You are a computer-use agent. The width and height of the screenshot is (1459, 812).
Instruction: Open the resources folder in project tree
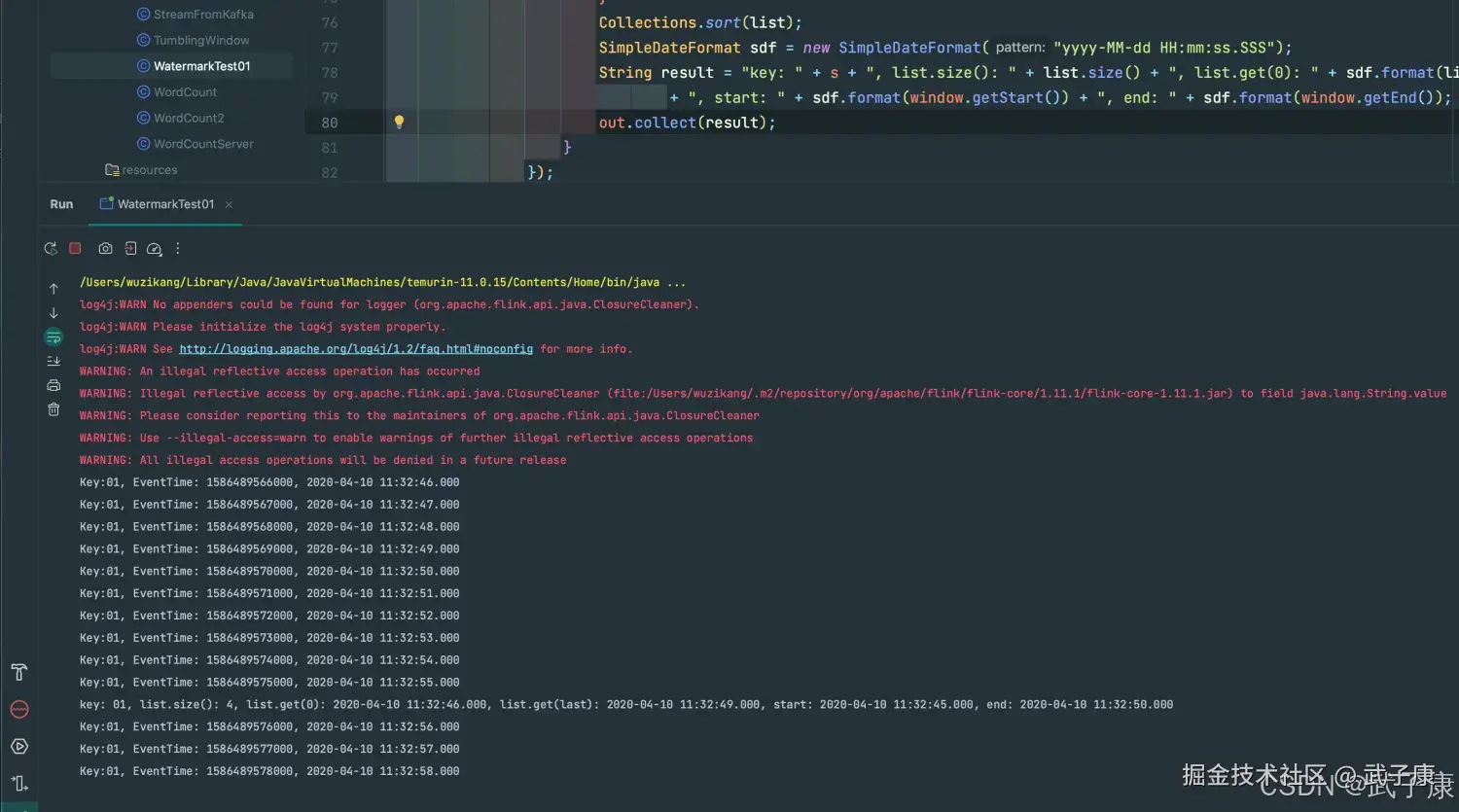point(141,170)
